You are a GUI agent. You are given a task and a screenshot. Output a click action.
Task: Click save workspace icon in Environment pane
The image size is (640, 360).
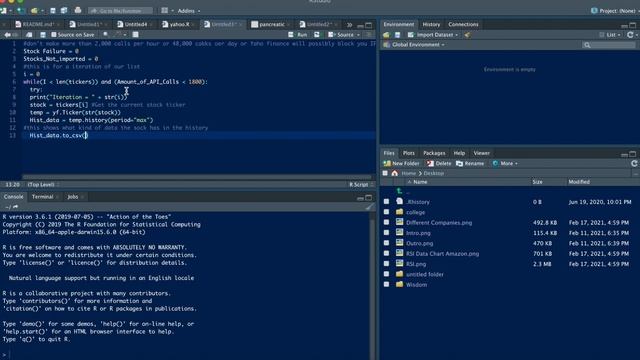(x=397, y=35)
